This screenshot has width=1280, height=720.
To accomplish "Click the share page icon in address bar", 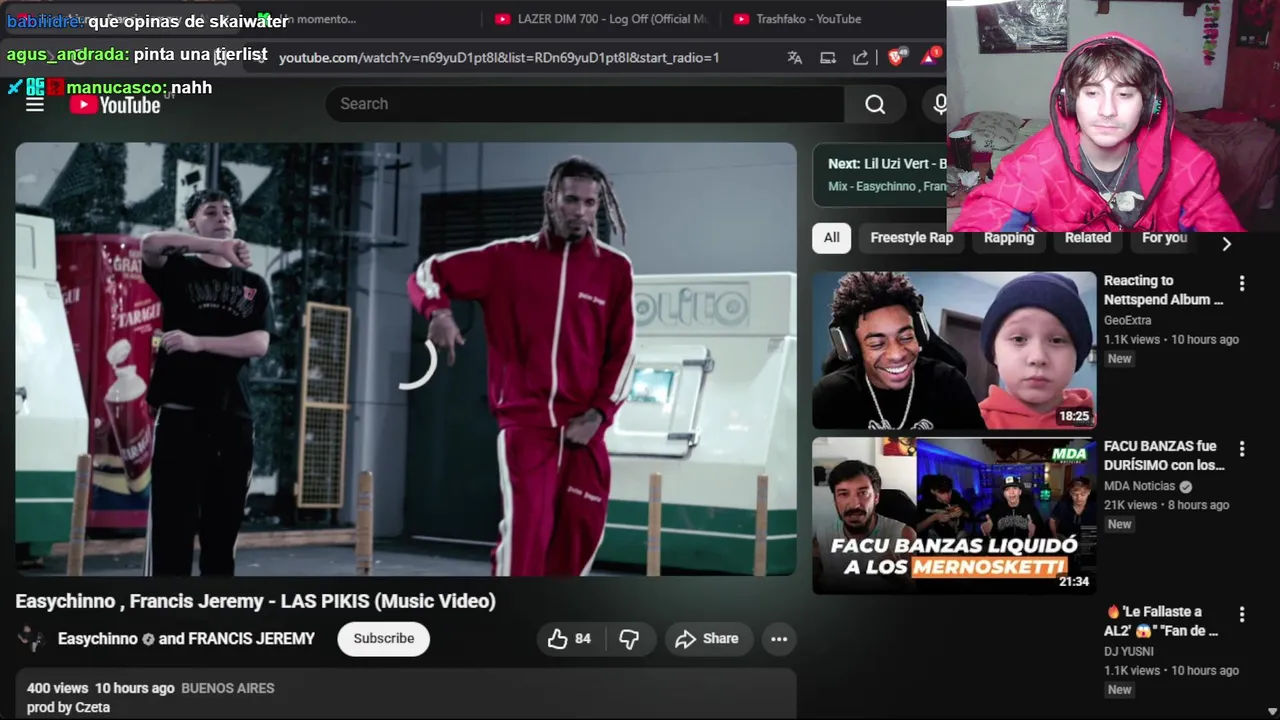I will tap(860, 58).
